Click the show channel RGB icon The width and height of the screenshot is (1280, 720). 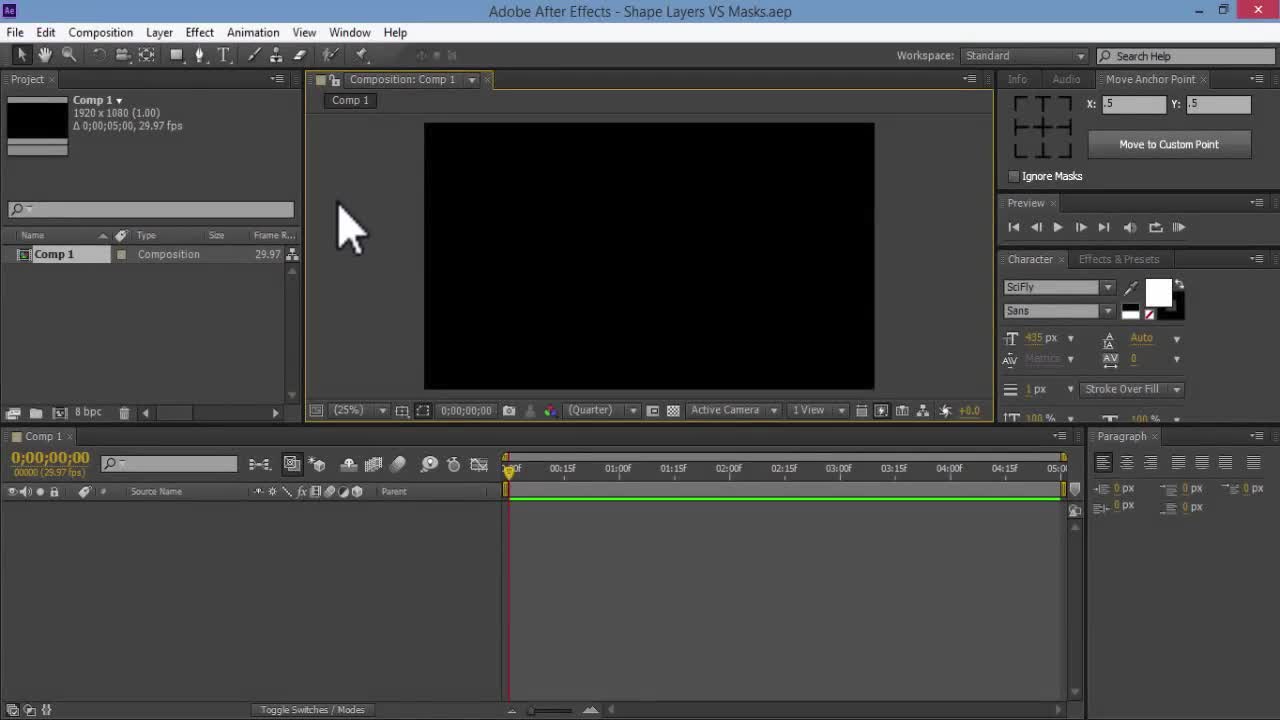coord(550,410)
